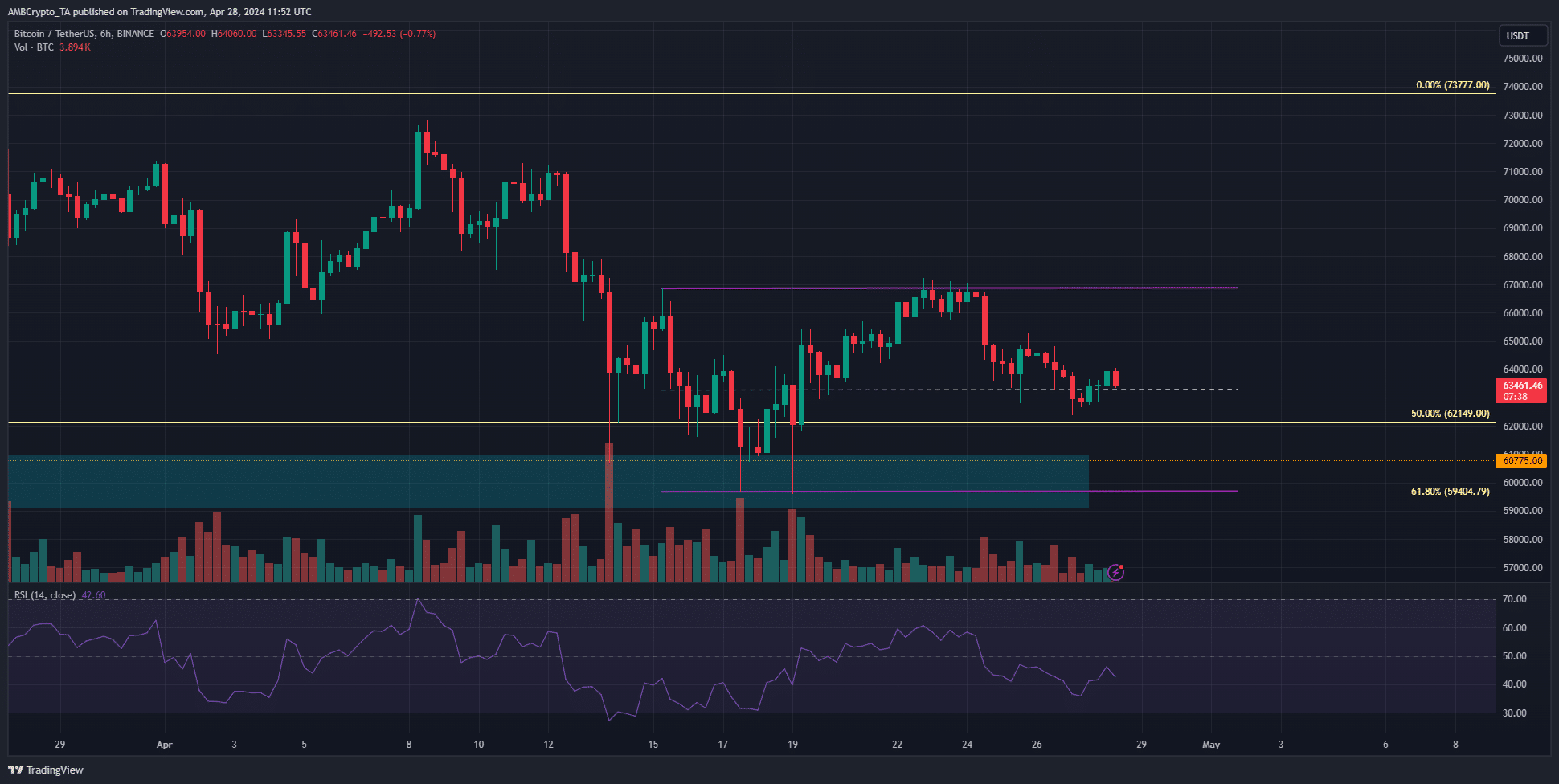Click the 75000.00 price scale label
The width and height of the screenshot is (1559, 784).
1523,59
